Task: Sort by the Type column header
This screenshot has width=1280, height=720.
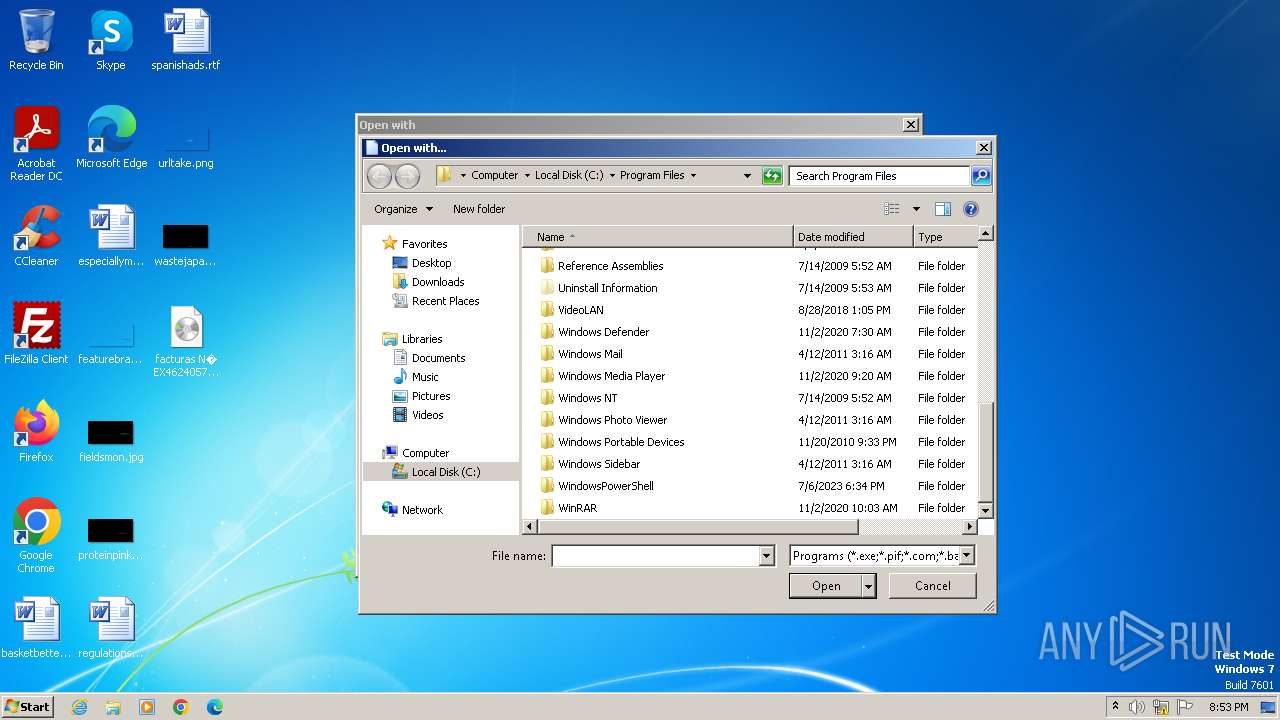Action: point(944,237)
